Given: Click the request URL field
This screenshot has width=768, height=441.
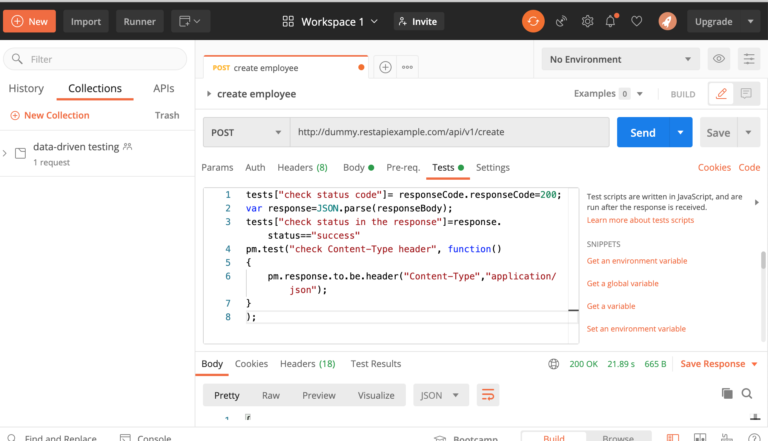Looking at the screenshot, I should tap(450, 132).
